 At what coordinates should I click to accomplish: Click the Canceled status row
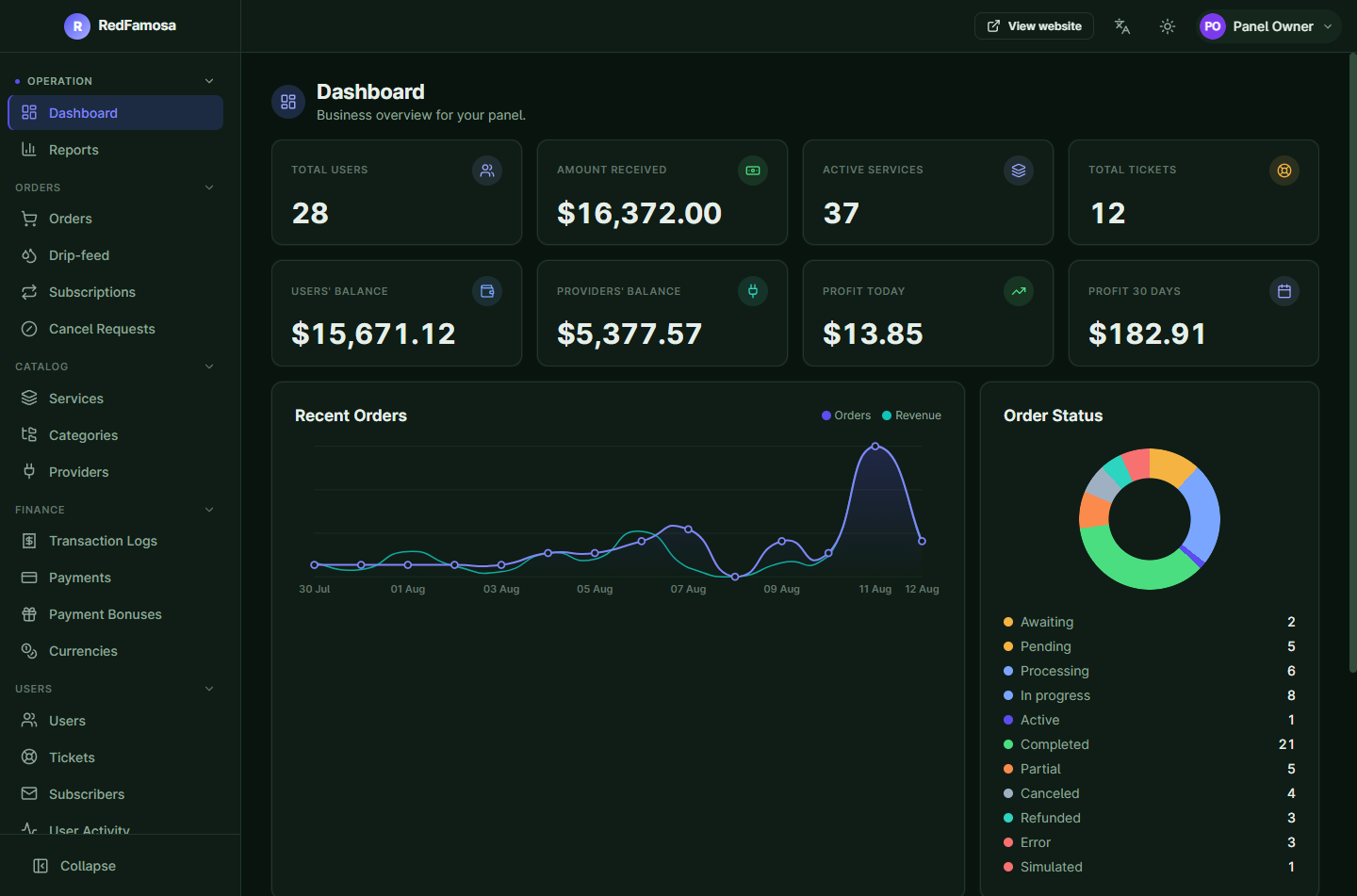pyautogui.click(x=1150, y=793)
